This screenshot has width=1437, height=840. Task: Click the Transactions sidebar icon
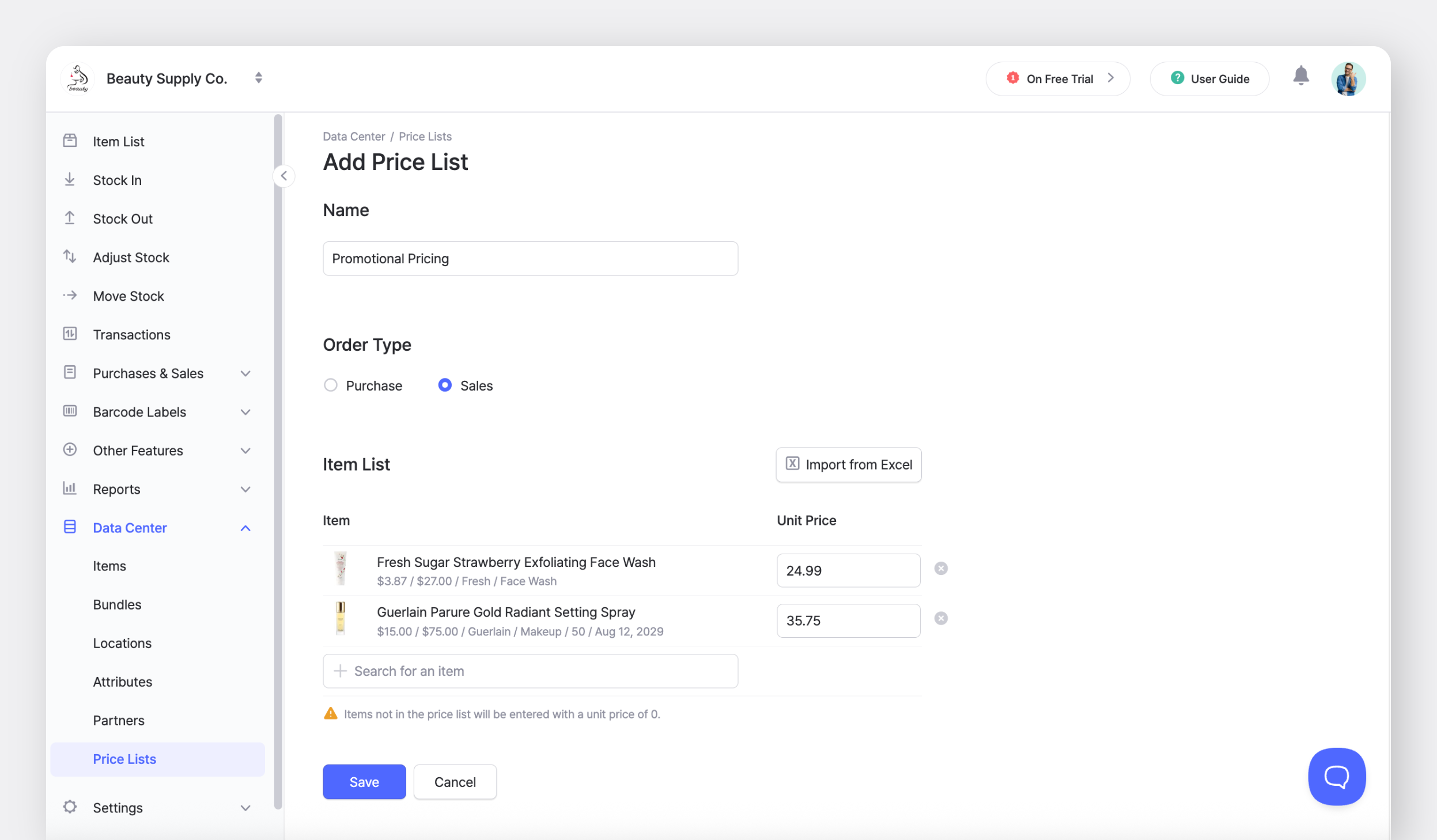tap(70, 334)
